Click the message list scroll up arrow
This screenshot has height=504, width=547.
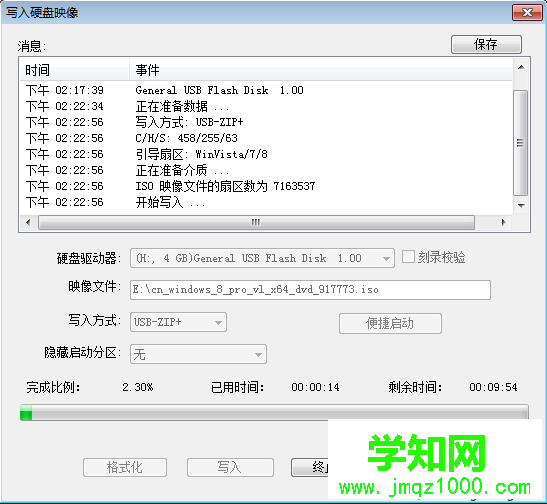pyautogui.click(x=521, y=67)
